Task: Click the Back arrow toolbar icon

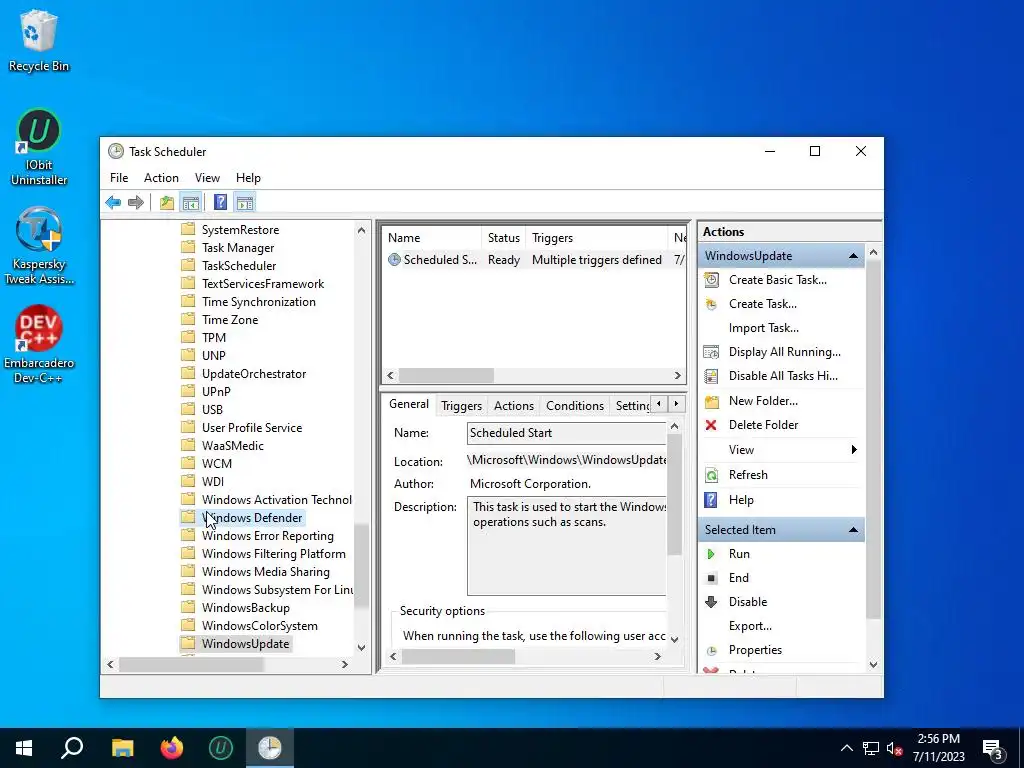Action: pos(113,202)
